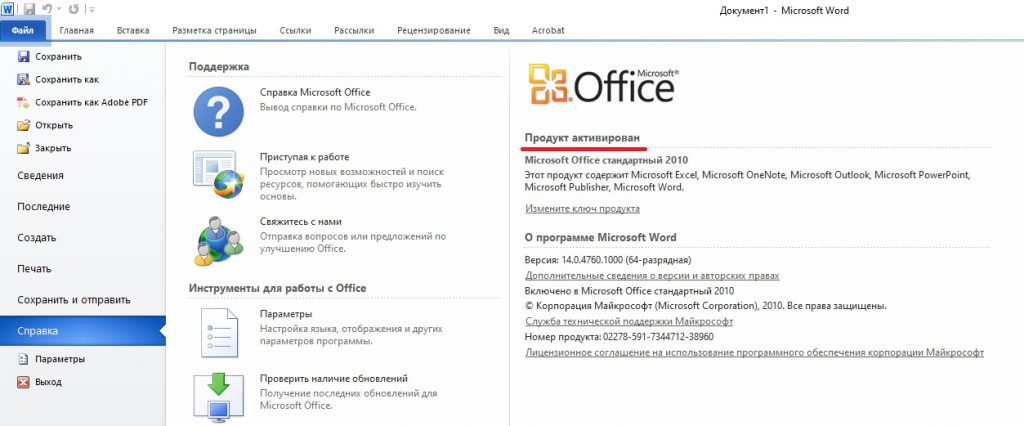Click the Save as Adobe PDF icon
This screenshot has height=426, width=1024.
(24, 103)
